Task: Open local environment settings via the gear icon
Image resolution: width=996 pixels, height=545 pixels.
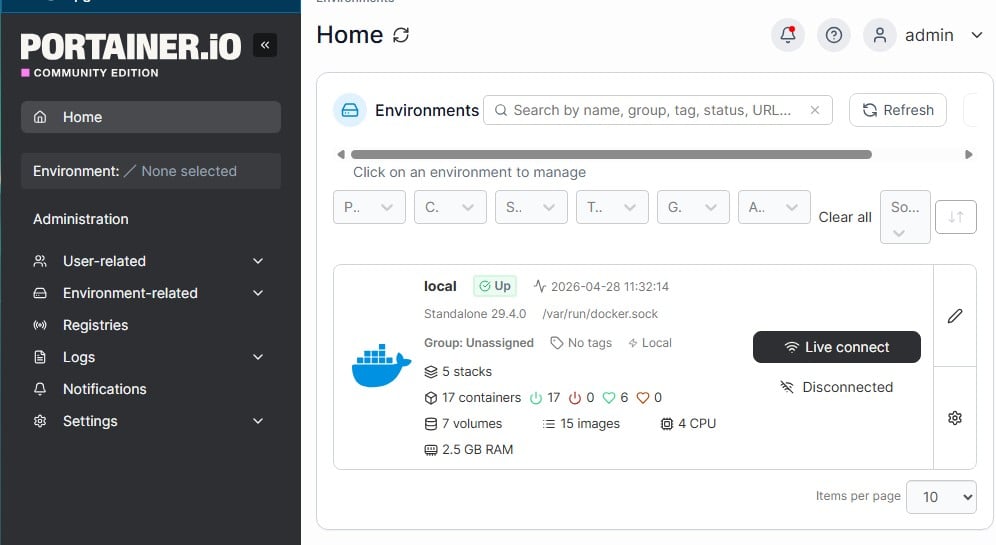Action: 955,418
